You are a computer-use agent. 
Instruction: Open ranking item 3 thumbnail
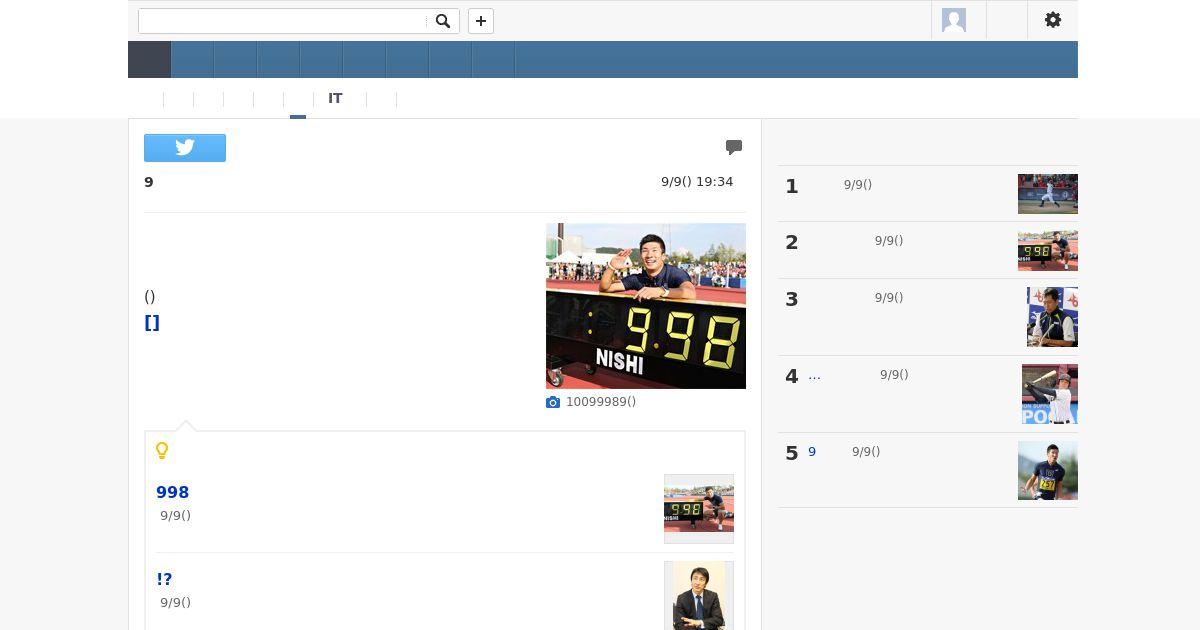pos(1052,317)
